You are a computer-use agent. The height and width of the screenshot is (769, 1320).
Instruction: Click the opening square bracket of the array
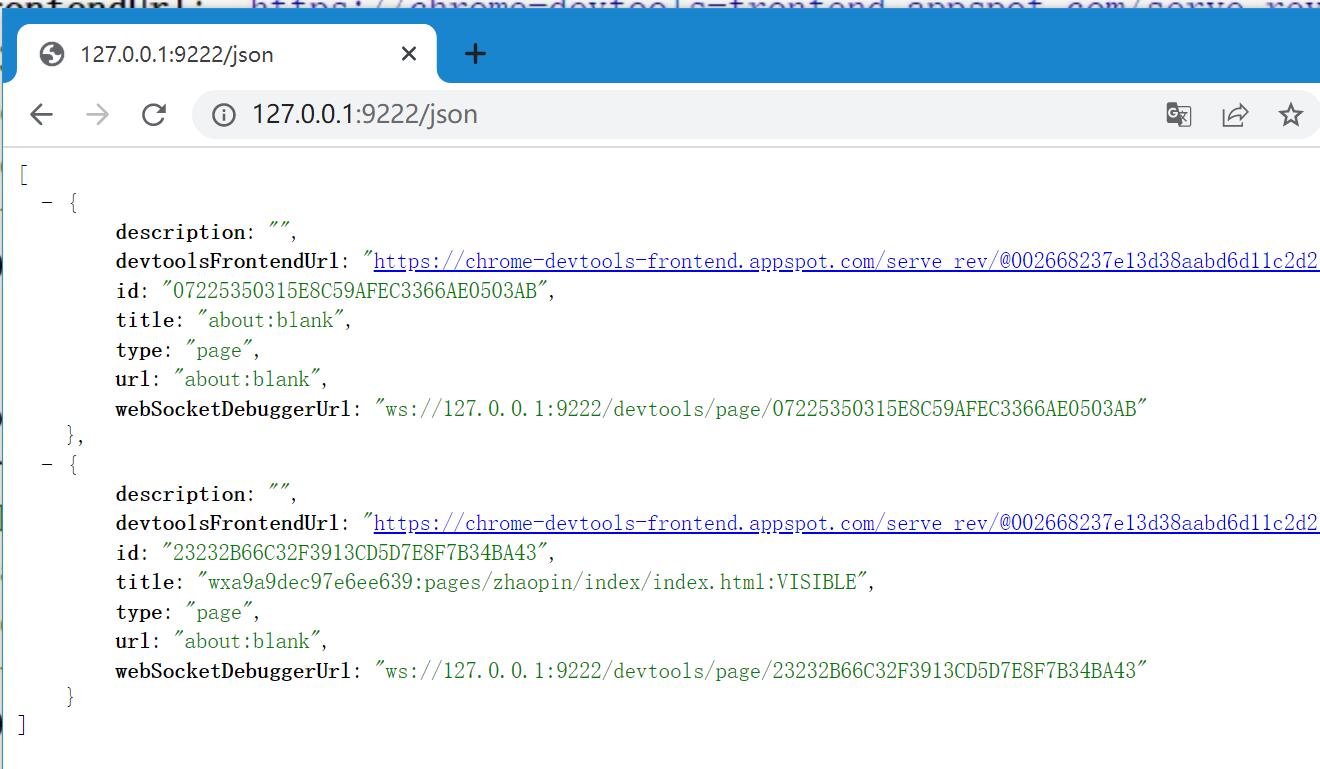(x=23, y=174)
